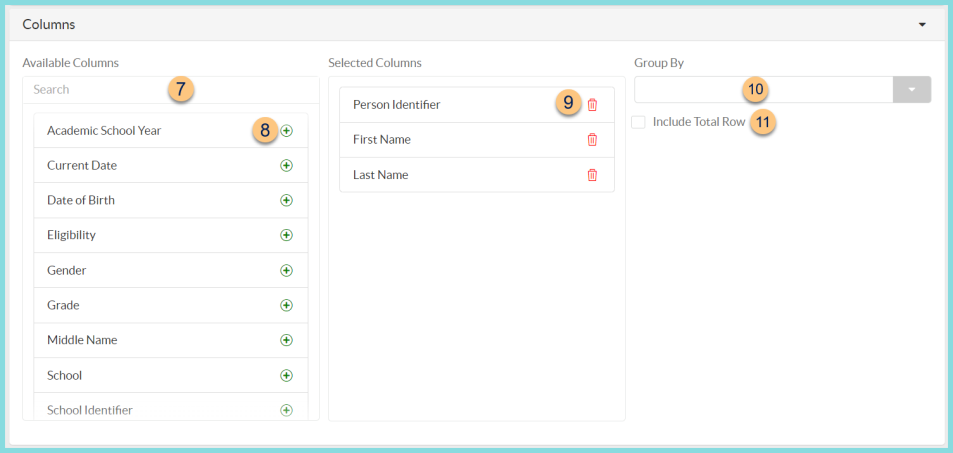Click the Columns panel header title

click(49, 24)
